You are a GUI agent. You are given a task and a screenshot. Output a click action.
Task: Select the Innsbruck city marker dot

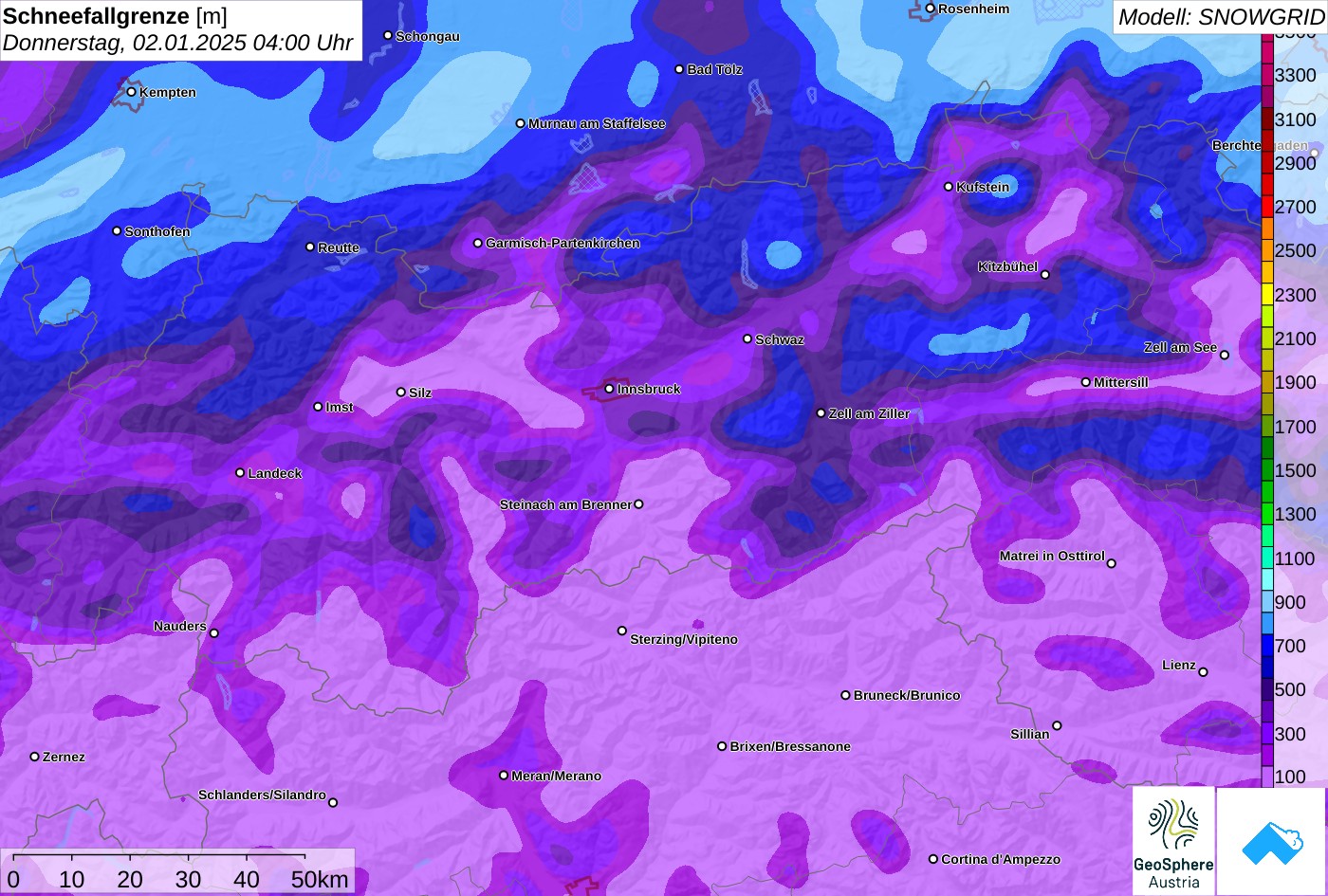610,389
